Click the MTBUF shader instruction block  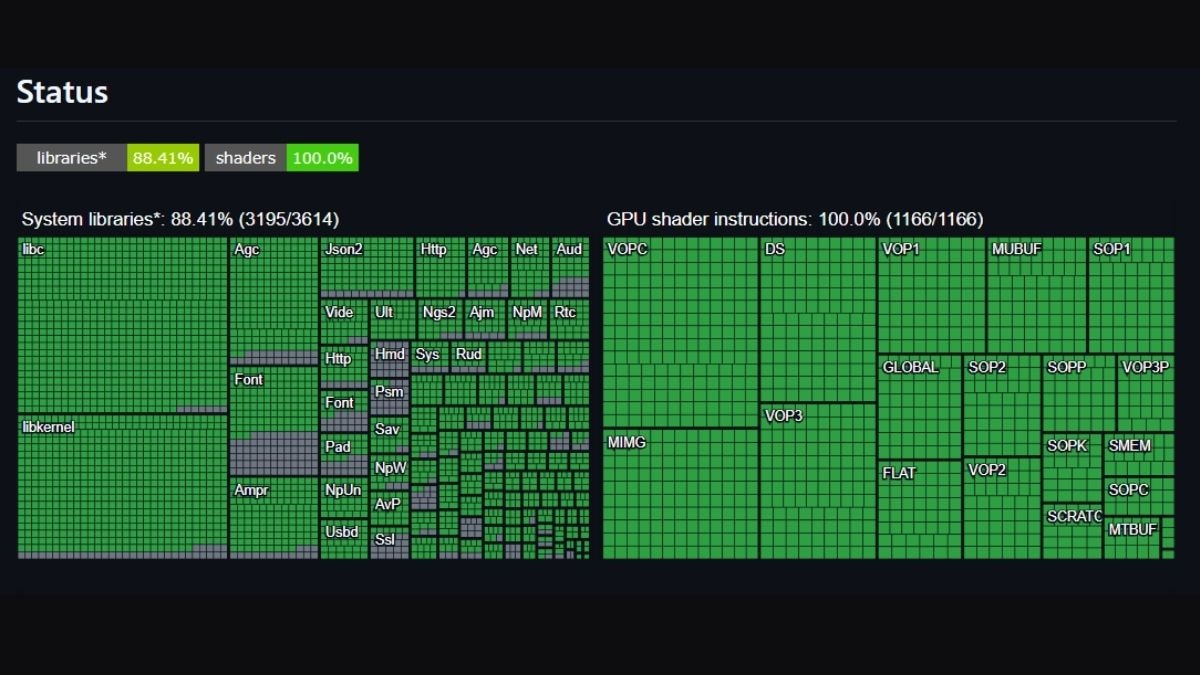pyautogui.click(x=1133, y=537)
